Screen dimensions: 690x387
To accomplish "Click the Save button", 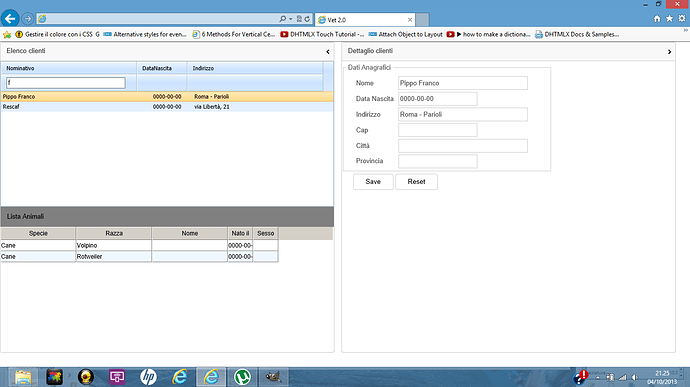I will click(x=373, y=182).
